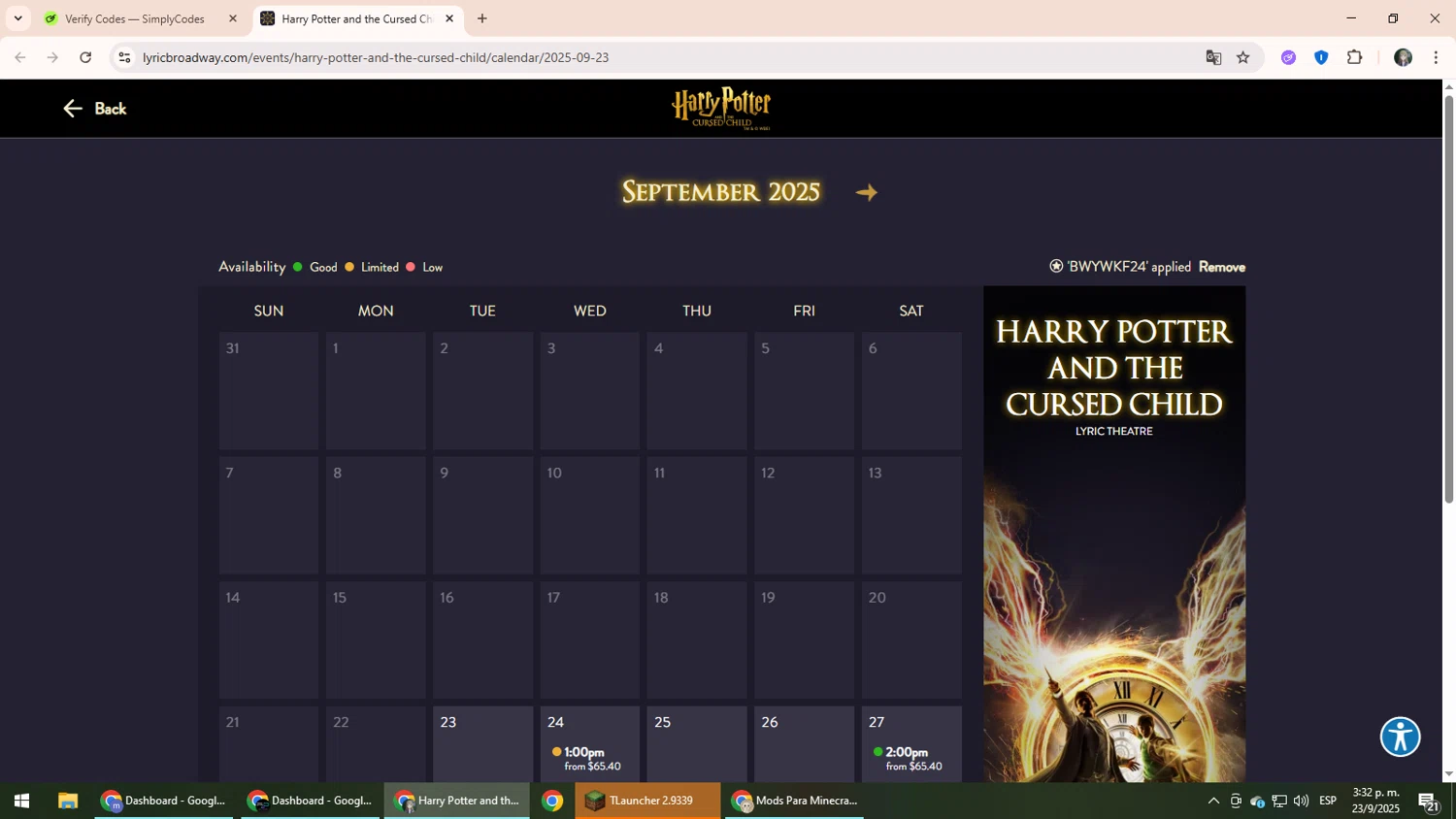
Task: Open the network icon in tray
Action: [1279, 801]
